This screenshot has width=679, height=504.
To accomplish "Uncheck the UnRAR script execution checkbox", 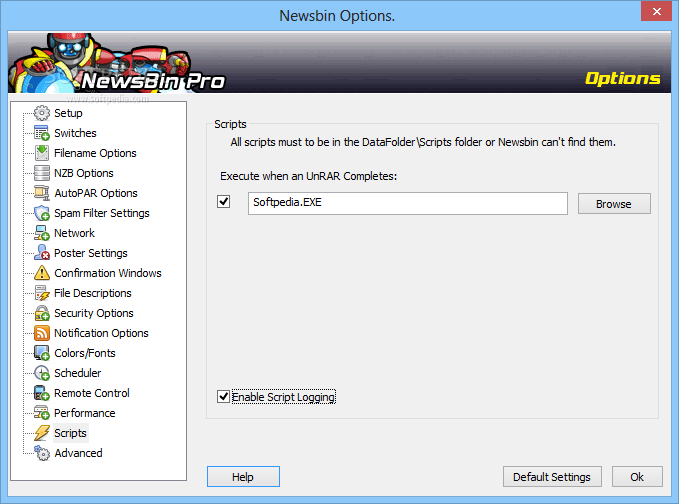I will 223,201.
